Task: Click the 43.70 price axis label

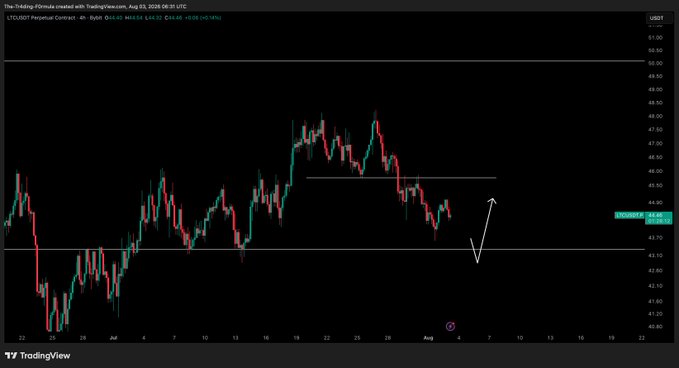Action: point(655,238)
